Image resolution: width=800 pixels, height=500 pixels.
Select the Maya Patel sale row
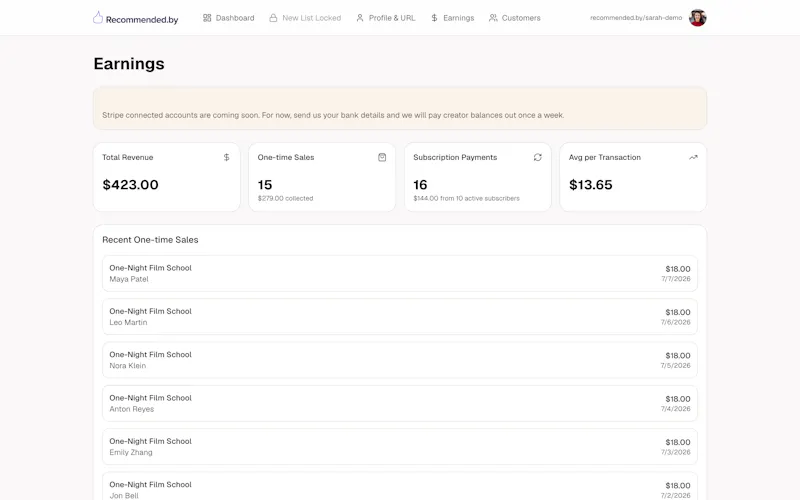[x=400, y=273]
